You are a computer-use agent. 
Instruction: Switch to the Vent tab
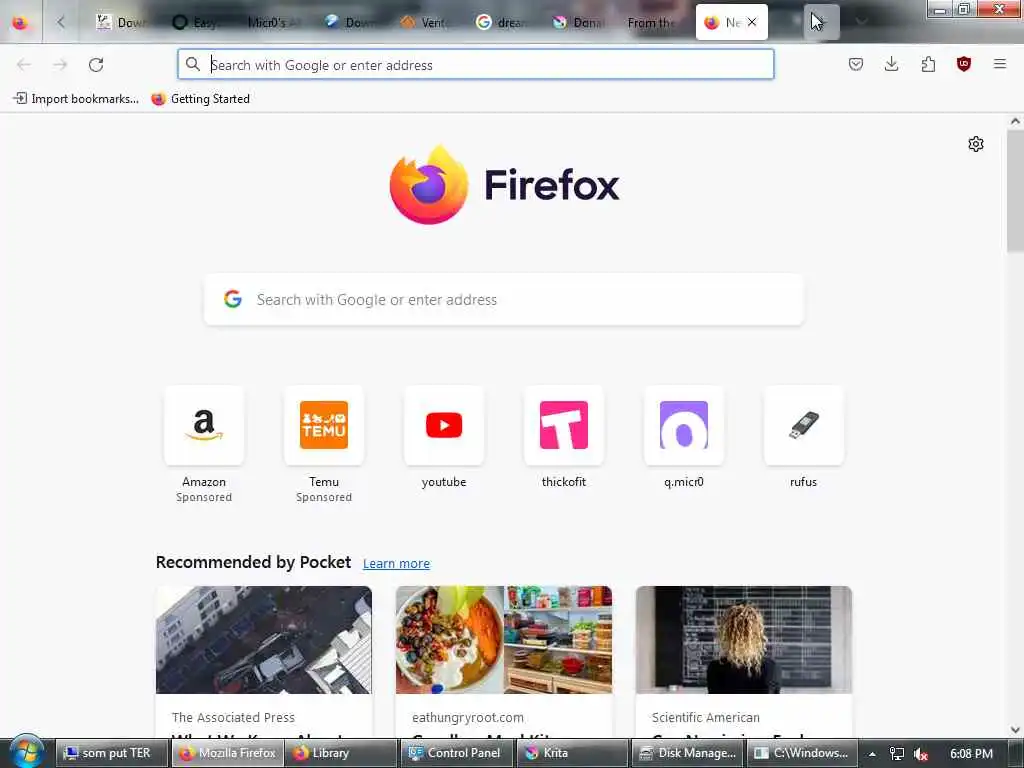click(x=424, y=23)
